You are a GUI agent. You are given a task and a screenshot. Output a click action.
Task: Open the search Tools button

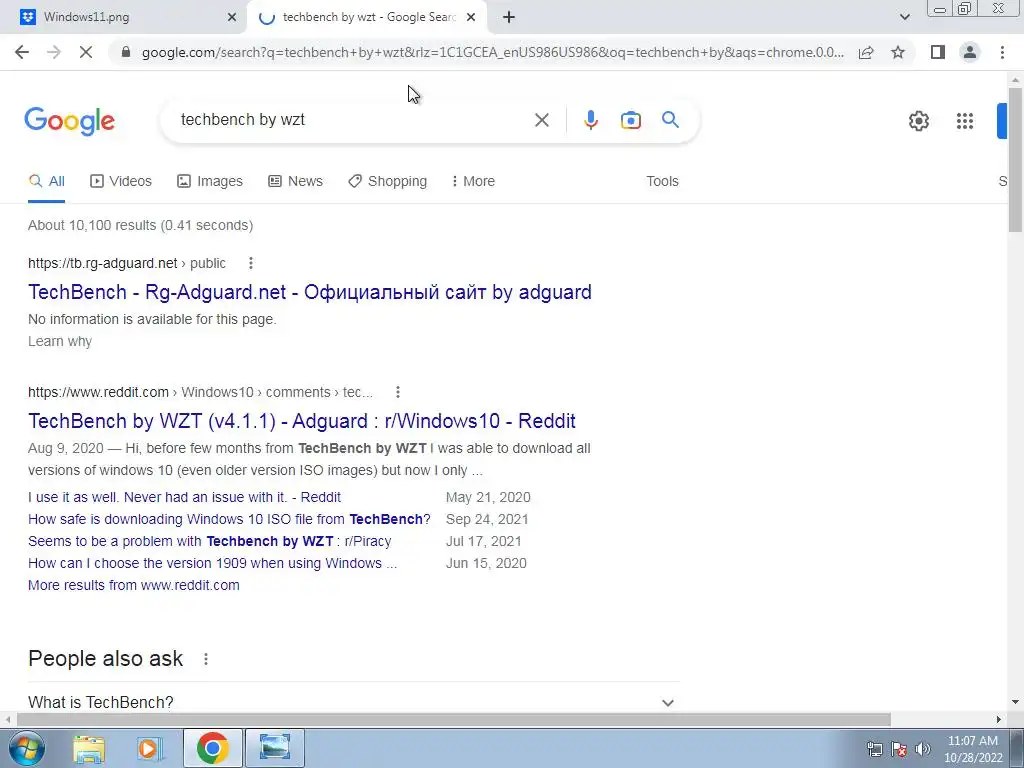(662, 181)
